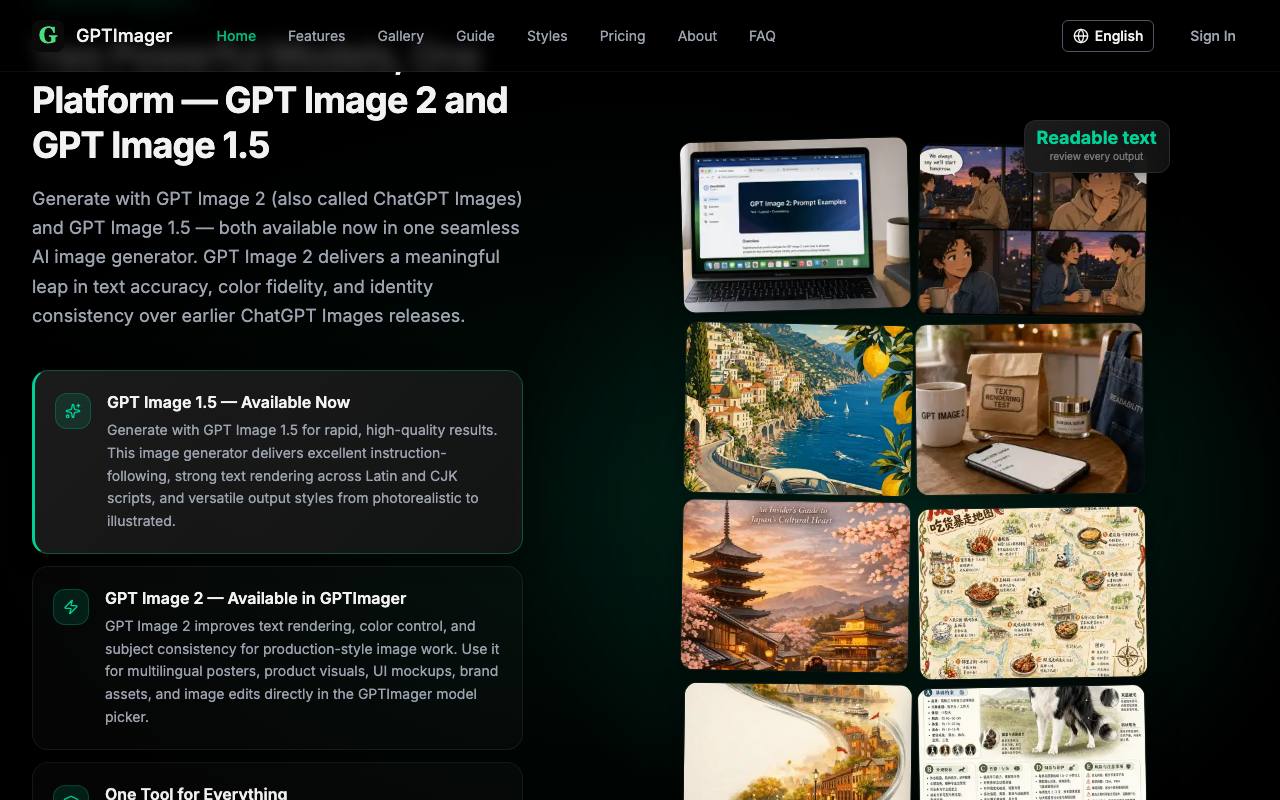Open the Chinese food map thumbnail
The width and height of the screenshot is (1280, 800).
pyautogui.click(x=1032, y=592)
